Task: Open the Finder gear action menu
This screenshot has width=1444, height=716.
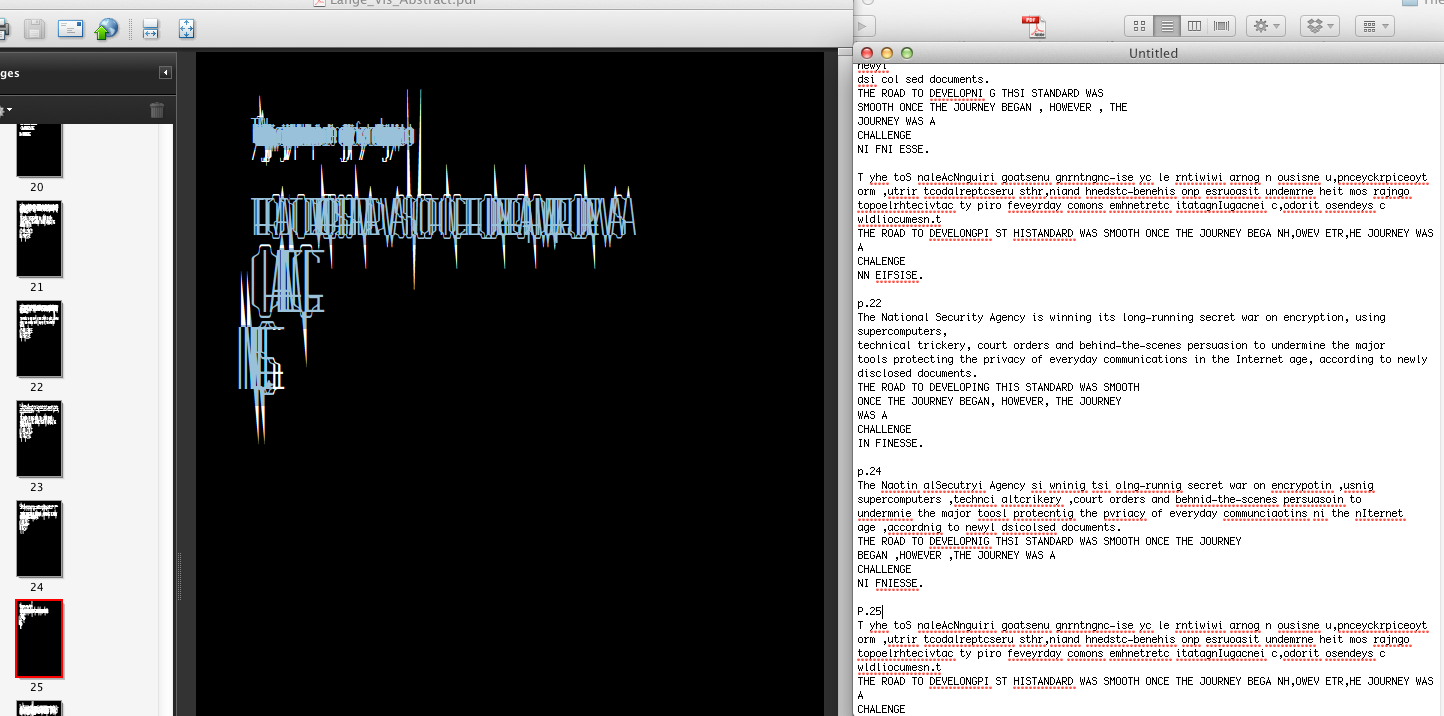Action: point(1265,26)
